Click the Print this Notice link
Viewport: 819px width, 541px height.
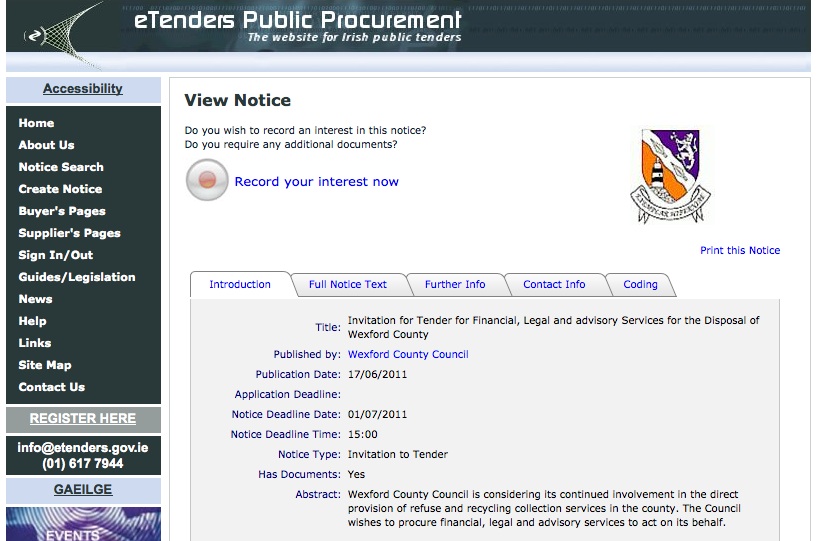pos(739,250)
